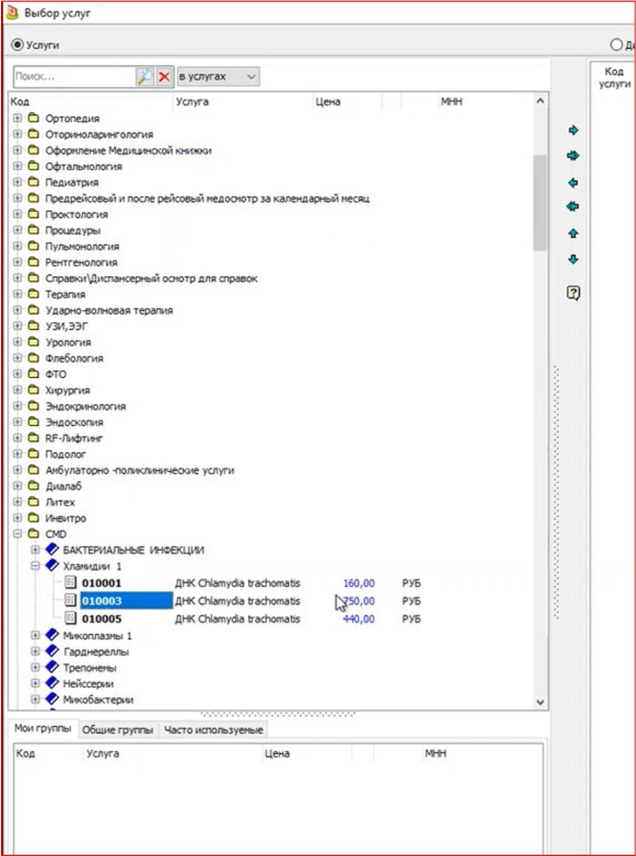
Task: Expand the Микоплазмы 1 group
Action: [36, 636]
